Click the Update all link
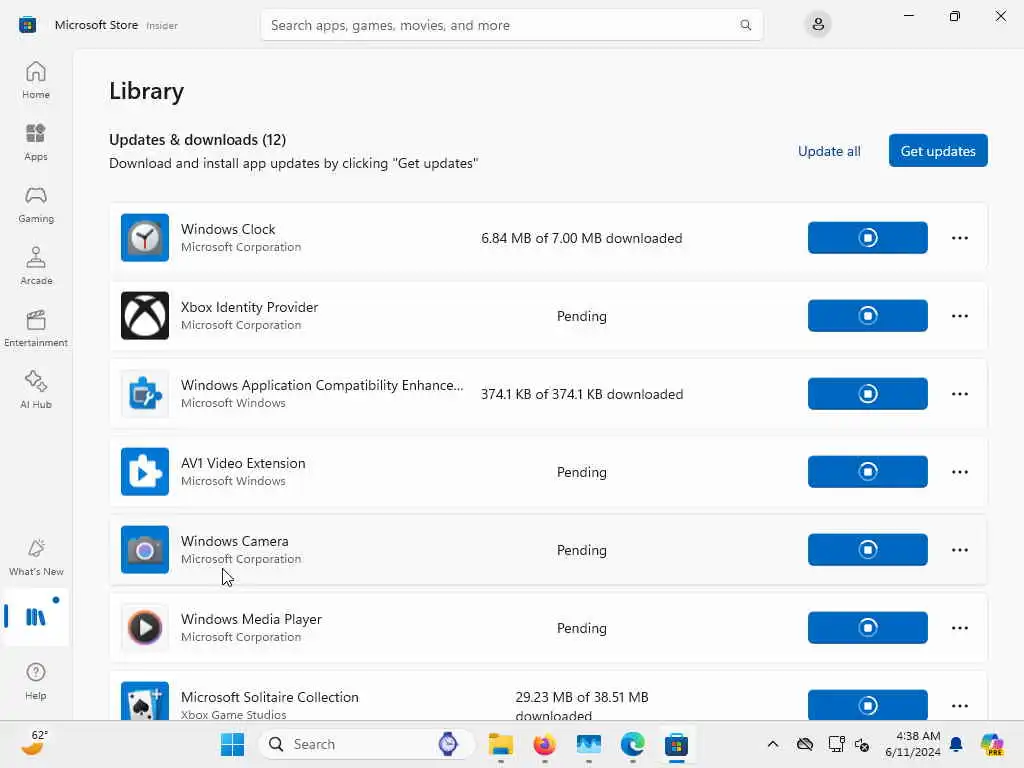The image size is (1024, 768). coord(829,151)
